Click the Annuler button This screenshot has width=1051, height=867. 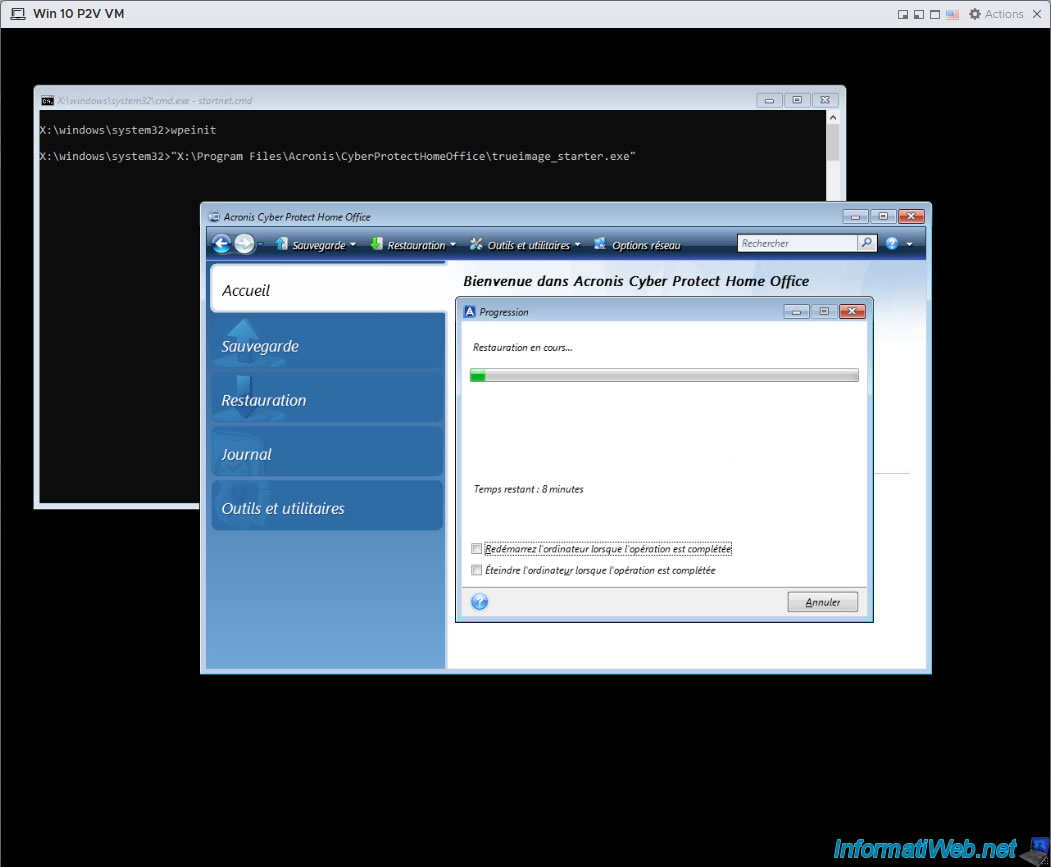(822, 602)
